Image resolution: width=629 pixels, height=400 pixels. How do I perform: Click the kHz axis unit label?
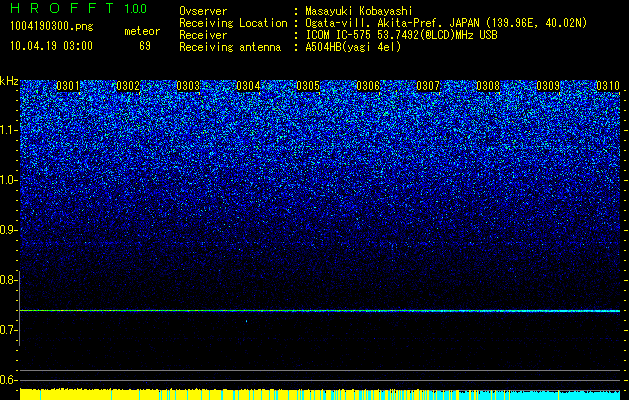pos(9,81)
